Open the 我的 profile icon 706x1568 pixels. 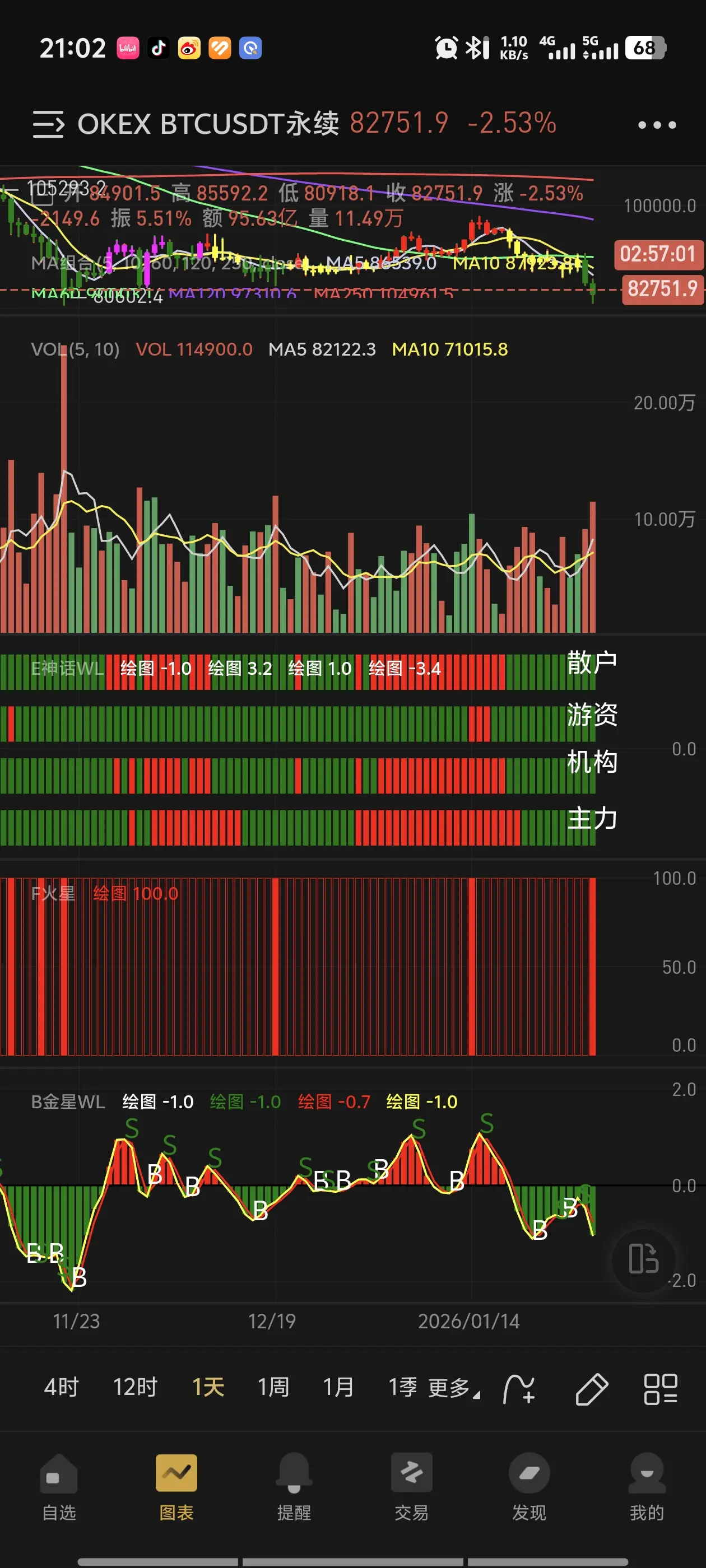click(x=646, y=1473)
